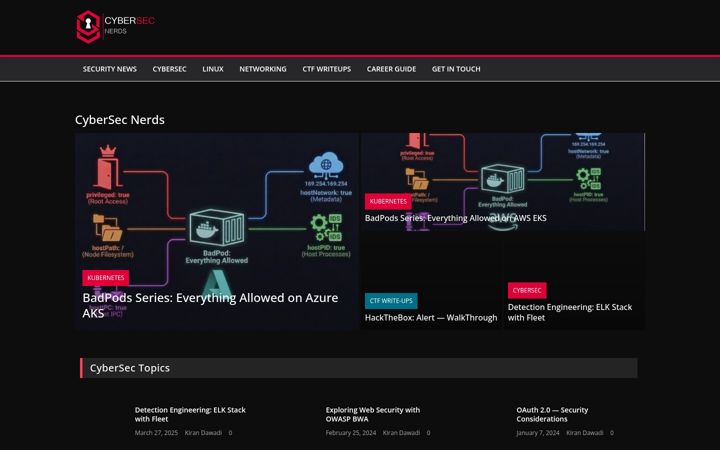Open the Career Guide menu item
The width and height of the screenshot is (720, 450).
(391, 69)
